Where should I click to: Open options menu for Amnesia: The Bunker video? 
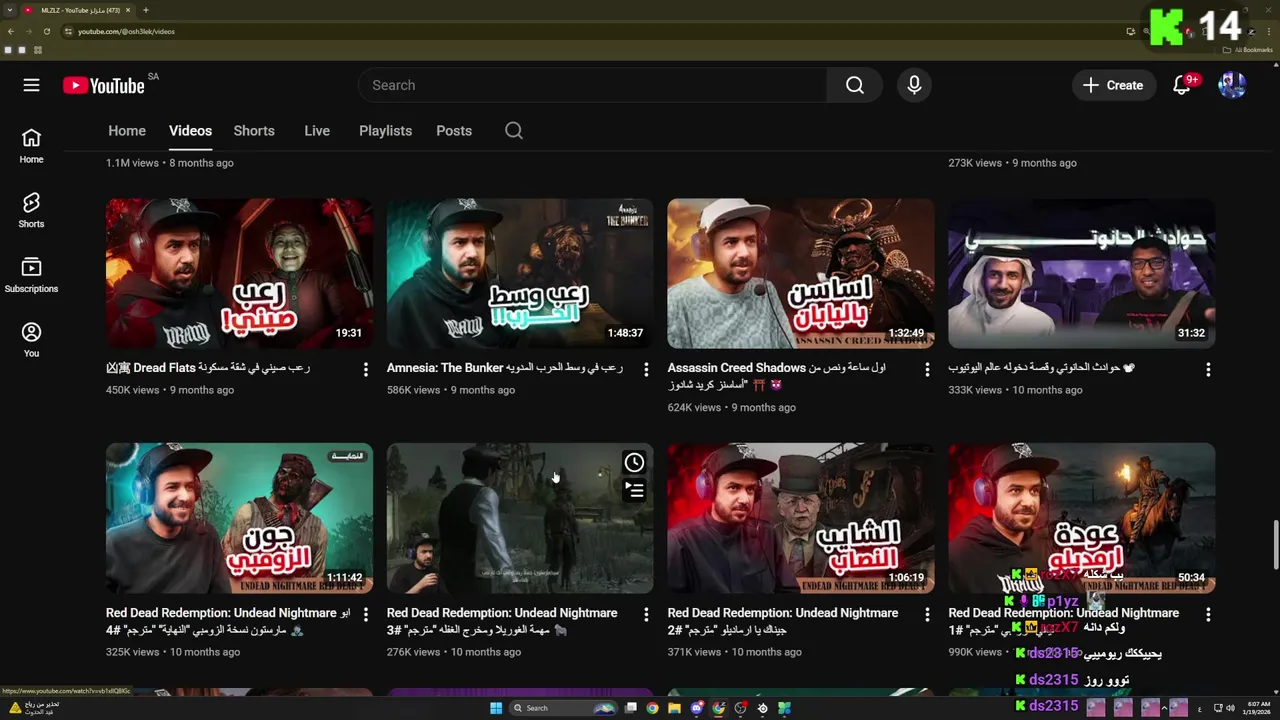click(x=646, y=370)
